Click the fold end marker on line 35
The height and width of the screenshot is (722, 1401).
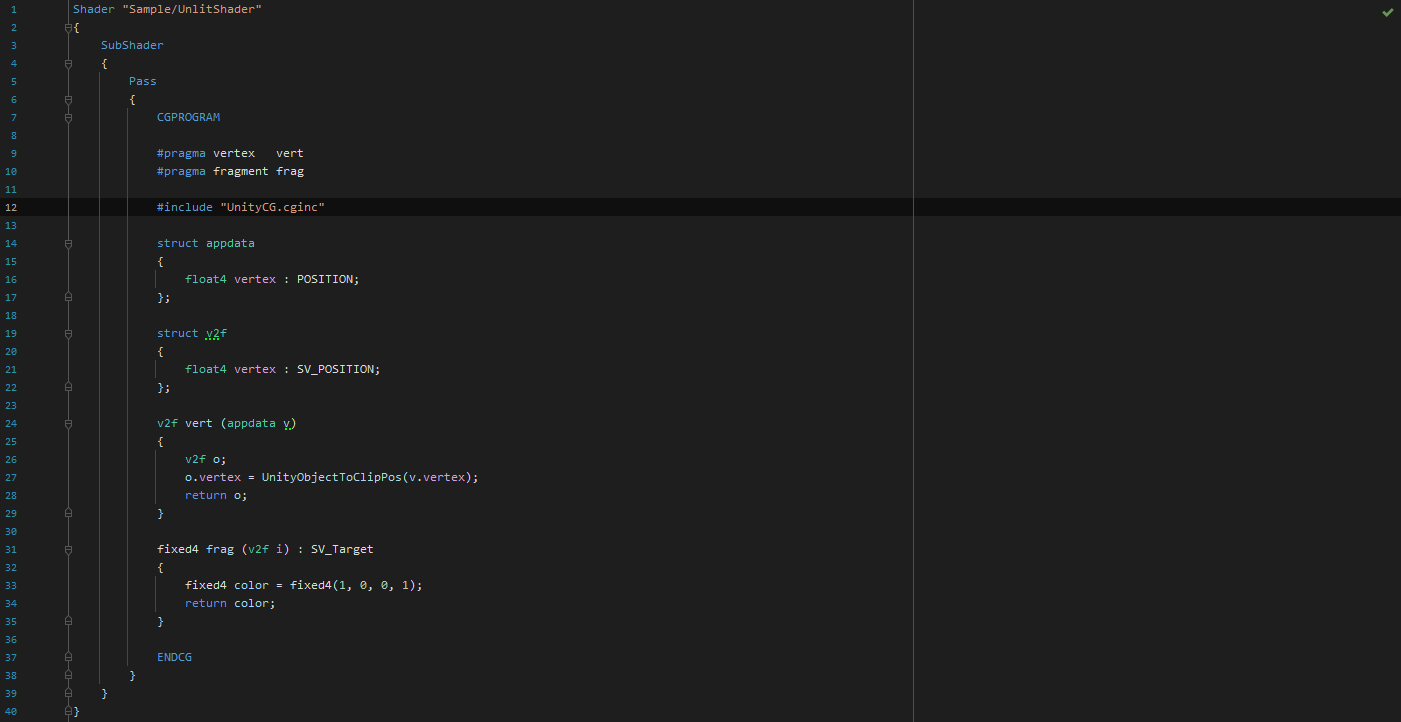(68, 621)
